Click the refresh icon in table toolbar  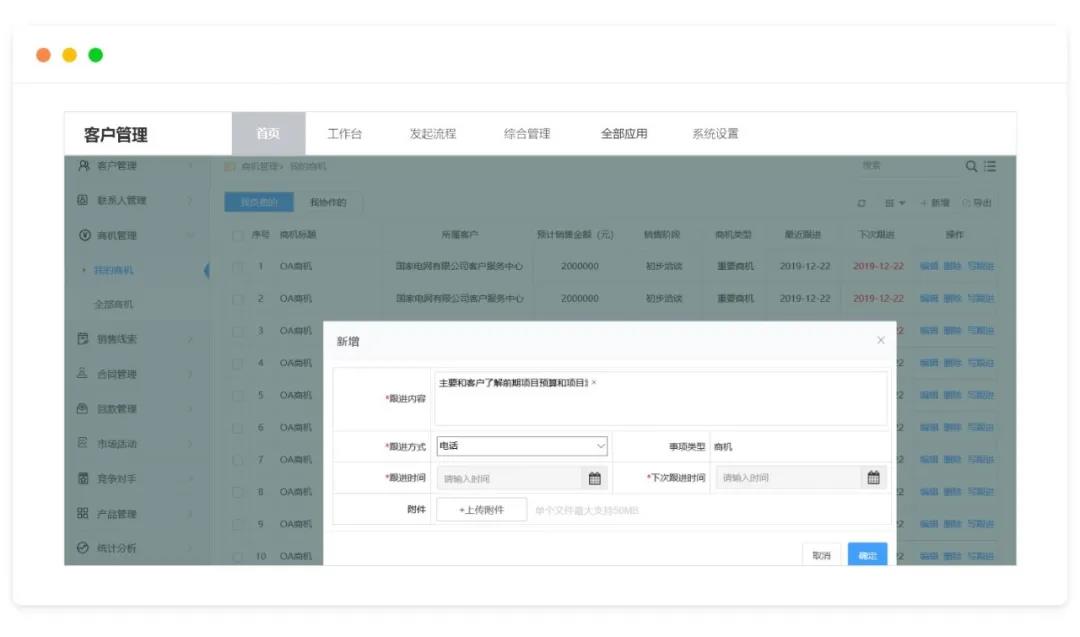pyautogui.click(x=861, y=203)
